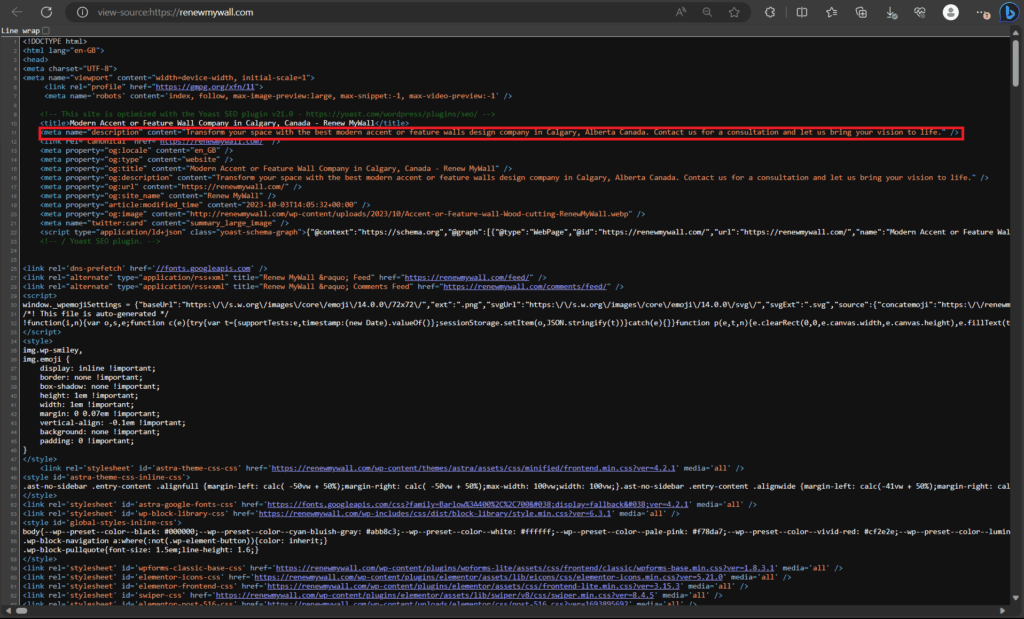Open Split screen icon in toolbar

(x=802, y=12)
